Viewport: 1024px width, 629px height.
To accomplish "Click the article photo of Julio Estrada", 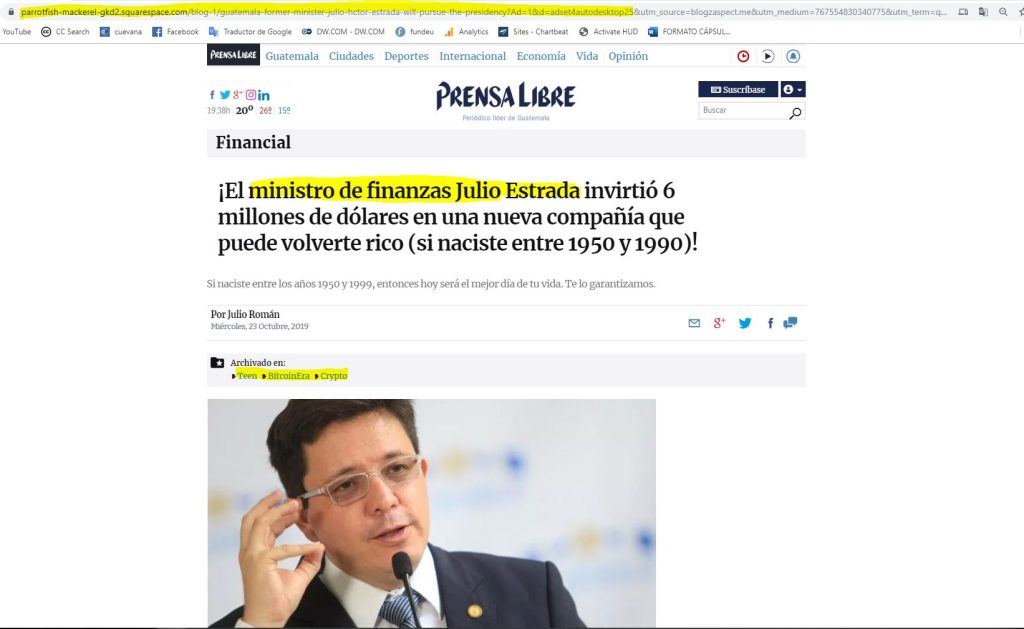I will pos(432,513).
